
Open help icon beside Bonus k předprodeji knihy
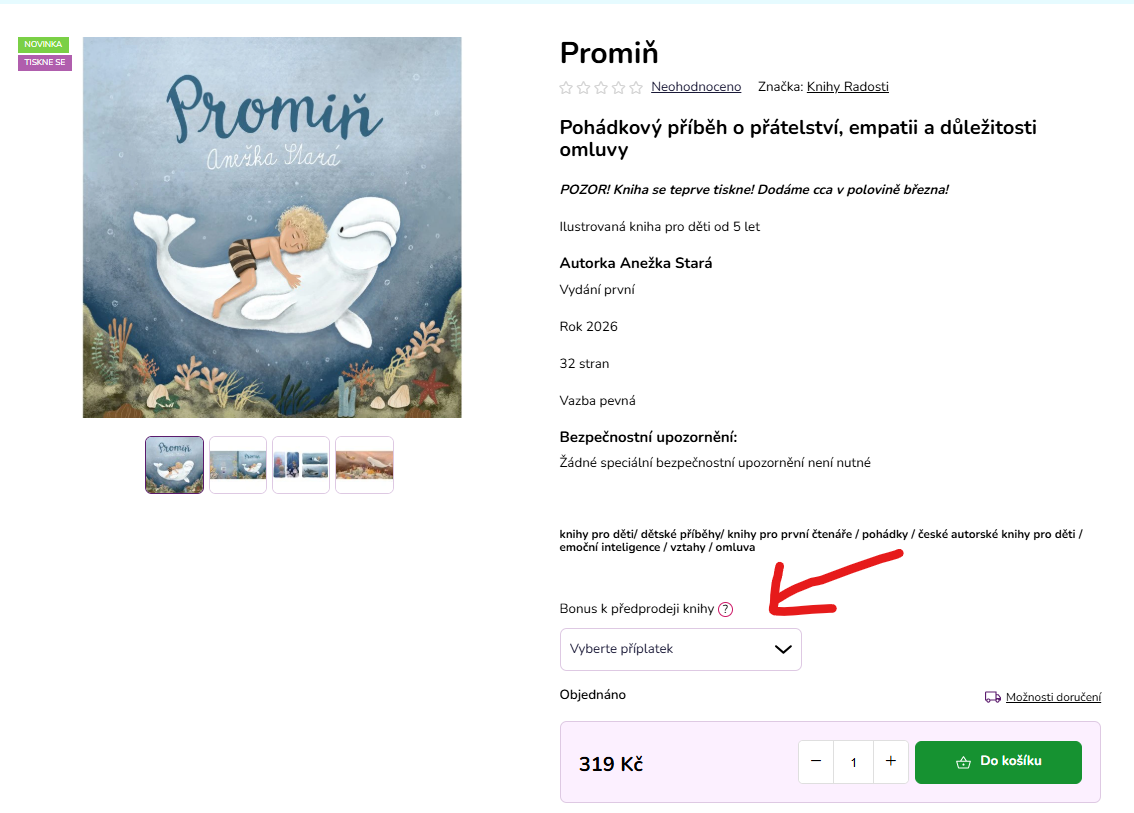(726, 609)
